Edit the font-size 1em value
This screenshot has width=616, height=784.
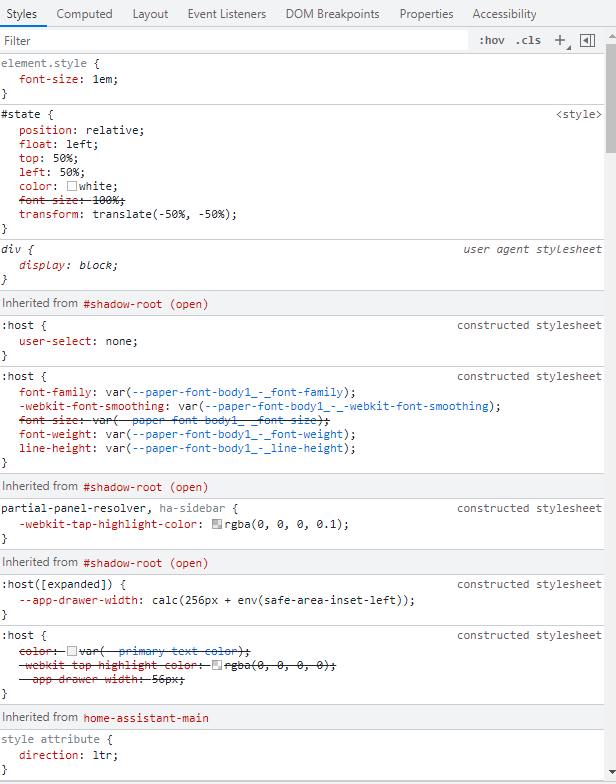coord(102,79)
